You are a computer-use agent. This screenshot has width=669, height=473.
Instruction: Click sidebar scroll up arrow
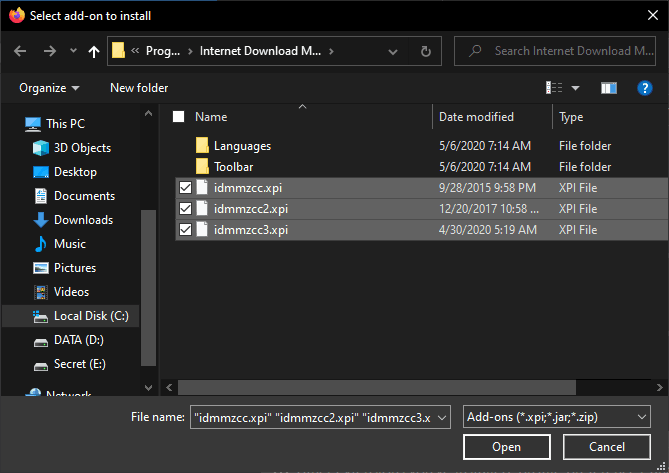[148, 113]
